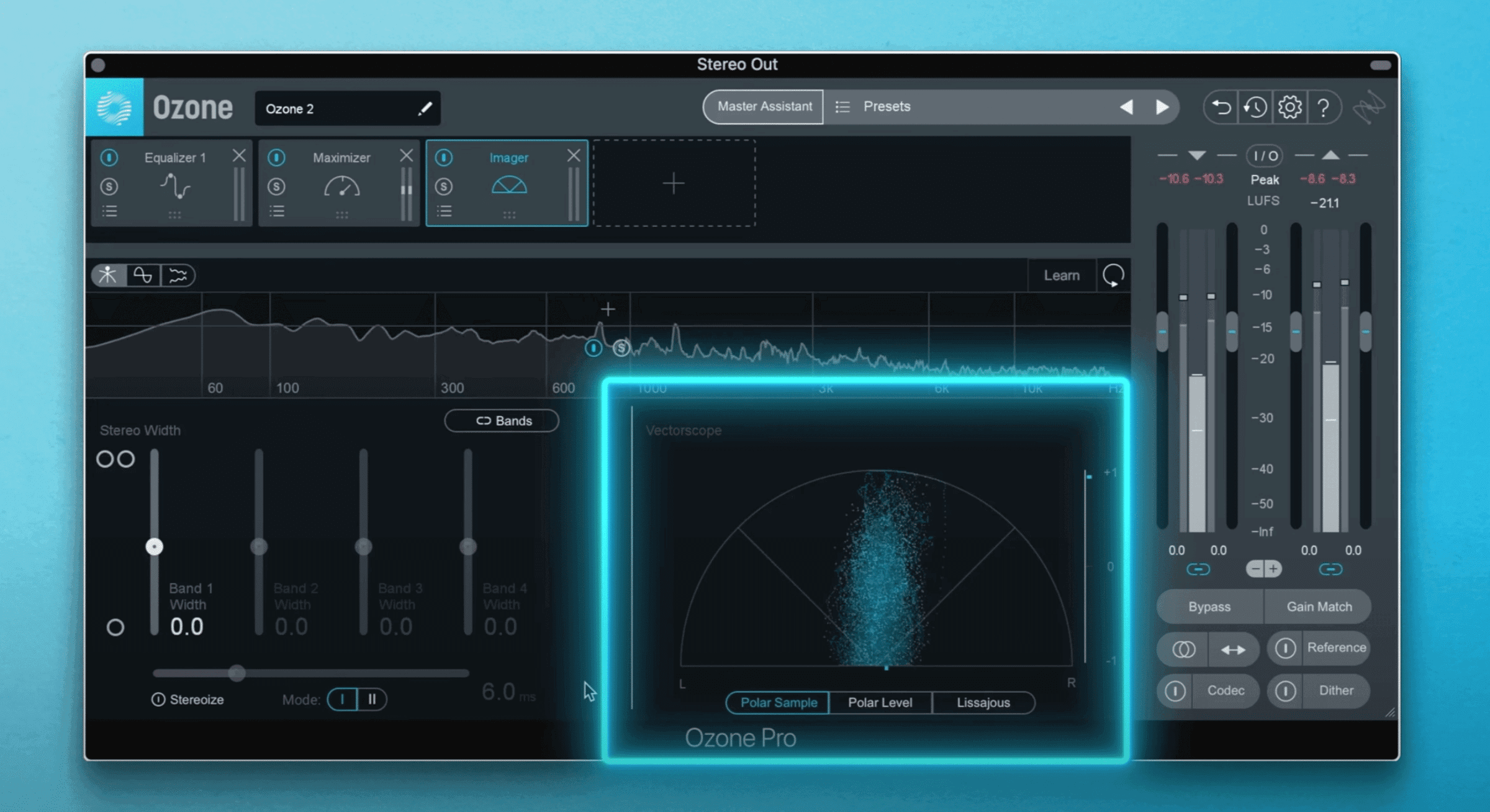The image size is (1490, 812).
Task: Select Stereoize Mode II
Action: pyautogui.click(x=372, y=700)
